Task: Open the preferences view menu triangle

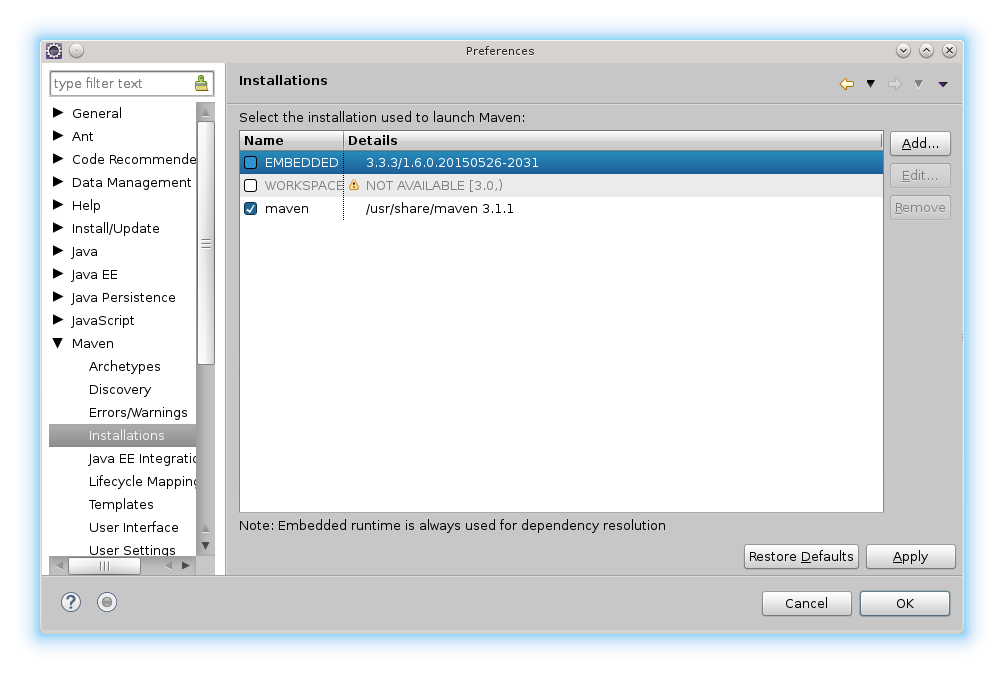Action: (x=943, y=84)
